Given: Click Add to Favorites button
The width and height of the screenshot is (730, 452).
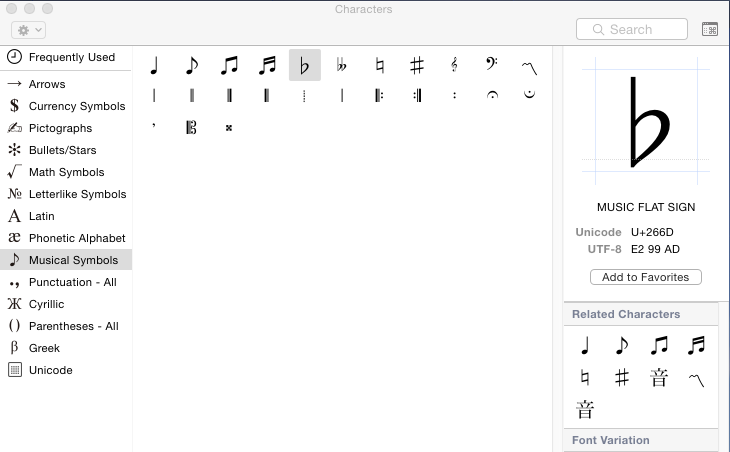Looking at the screenshot, I should click(646, 277).
